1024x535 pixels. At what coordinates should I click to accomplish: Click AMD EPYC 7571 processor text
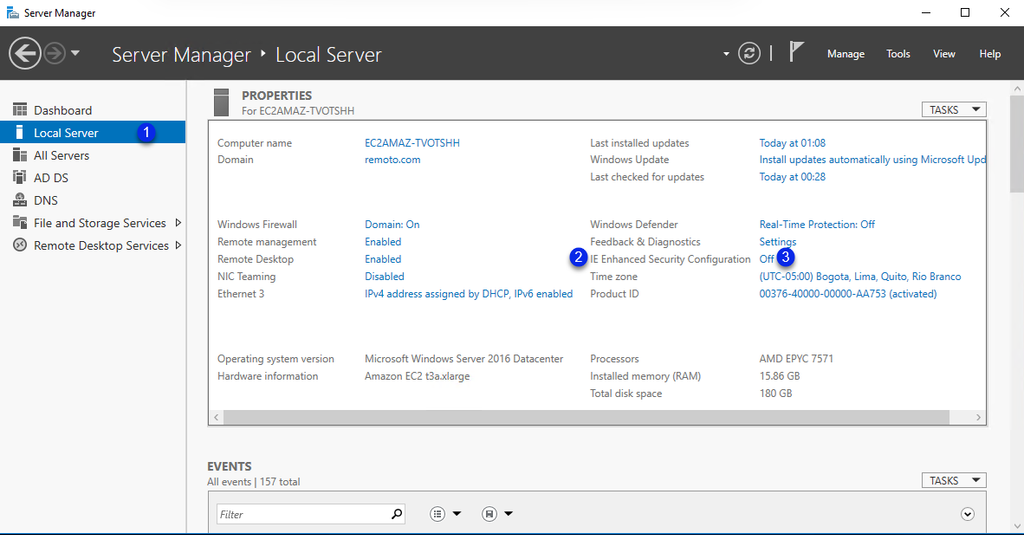tap(796, 359)
